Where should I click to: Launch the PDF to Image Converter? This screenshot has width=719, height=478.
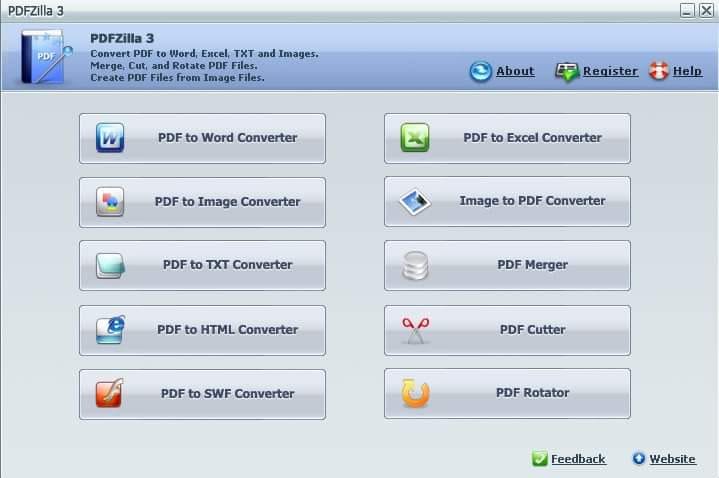click(202, 202)
